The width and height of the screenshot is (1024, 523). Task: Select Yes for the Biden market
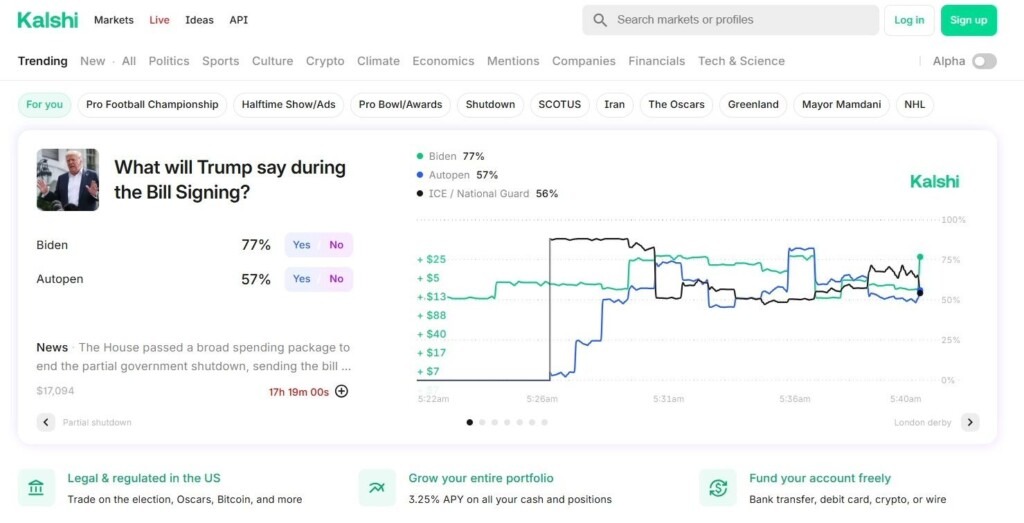pos(302,245)
